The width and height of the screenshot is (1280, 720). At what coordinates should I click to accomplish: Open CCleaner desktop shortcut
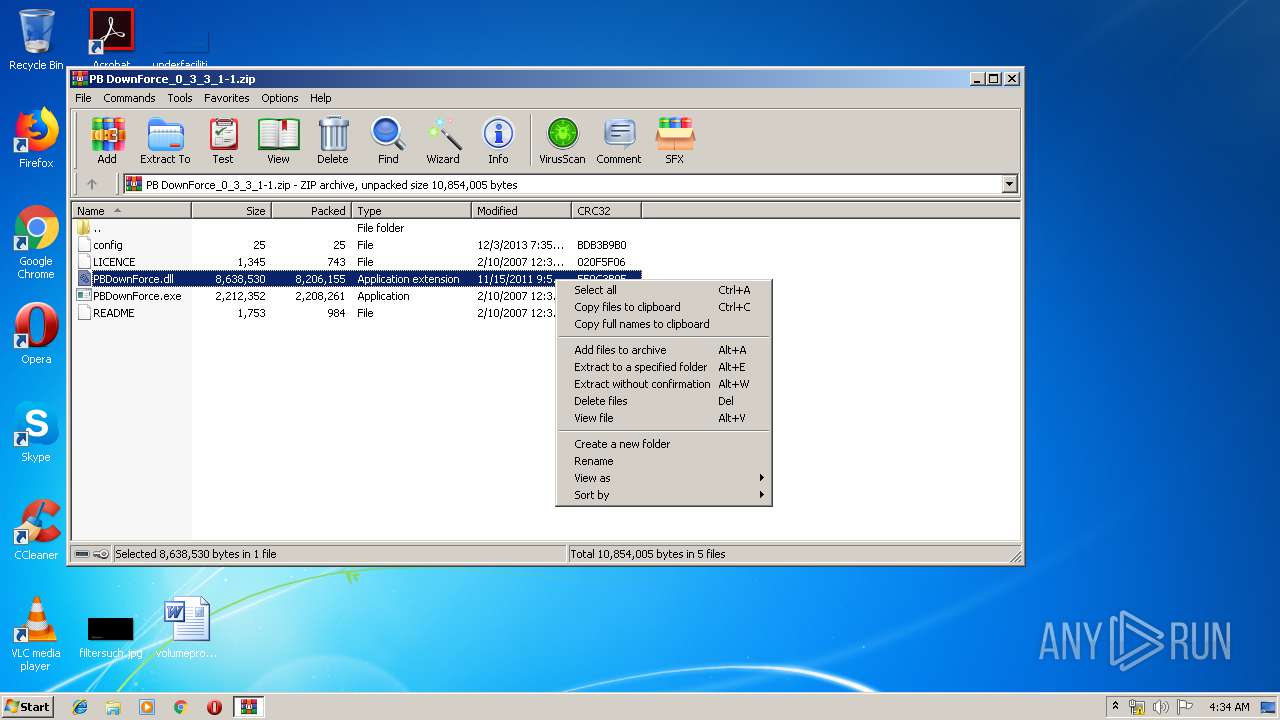(x=36, y=530)
